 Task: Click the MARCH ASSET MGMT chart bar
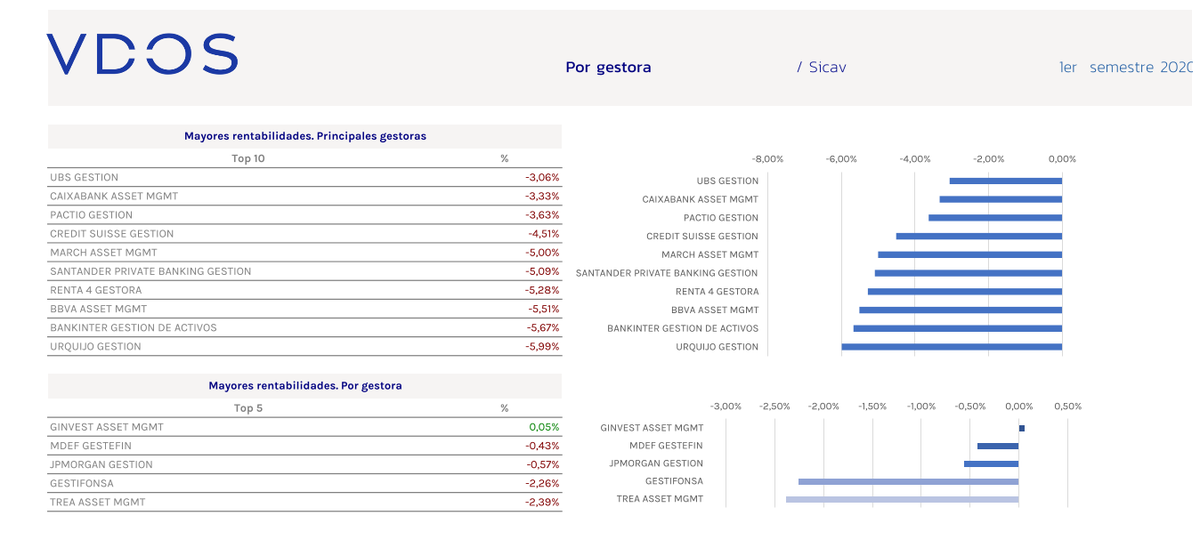click(970, 255)
